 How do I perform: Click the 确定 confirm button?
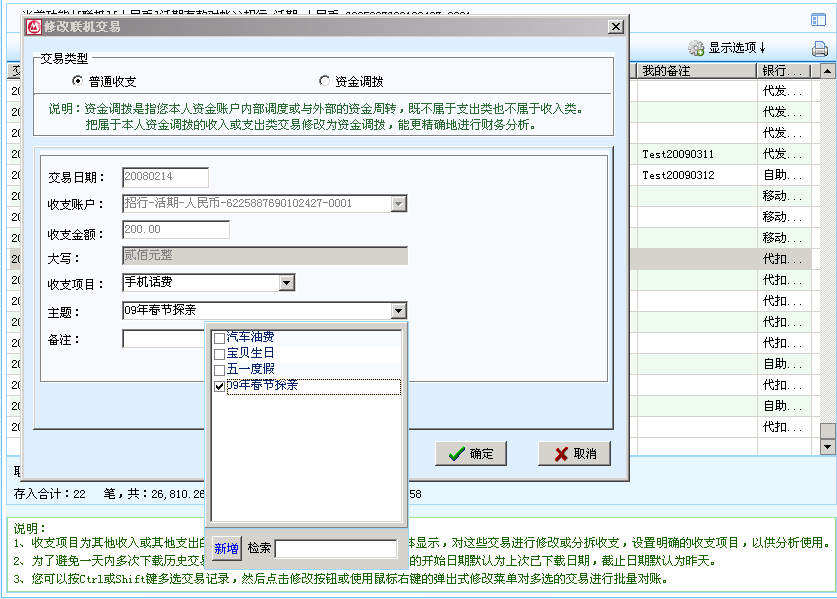coord(470,453)
